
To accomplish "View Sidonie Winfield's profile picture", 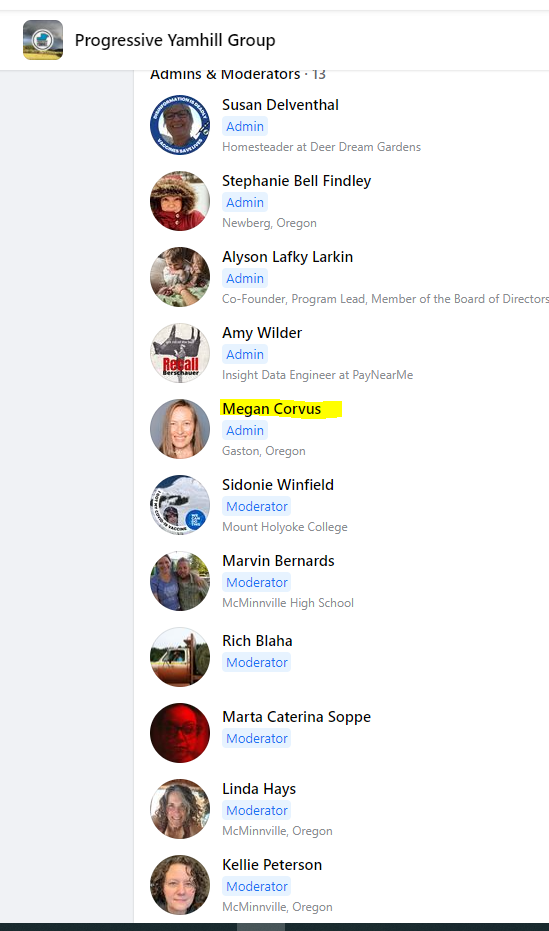I will point(180,505).
